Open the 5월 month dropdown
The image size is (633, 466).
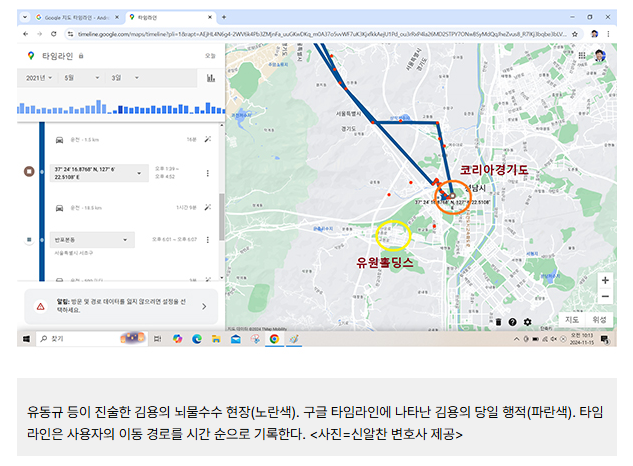82,78
